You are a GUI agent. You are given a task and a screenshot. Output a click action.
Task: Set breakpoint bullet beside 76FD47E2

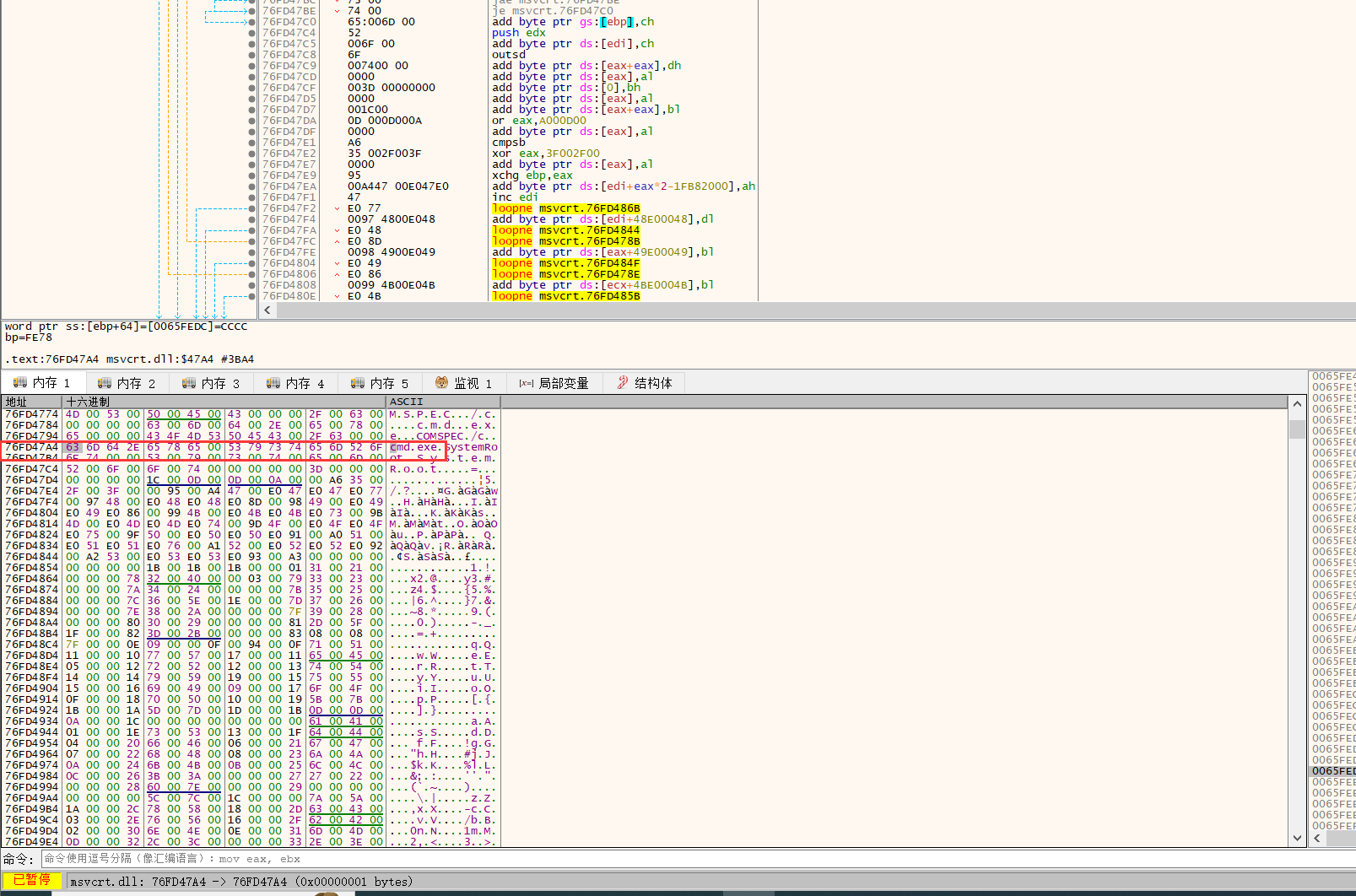coord(251,154)
